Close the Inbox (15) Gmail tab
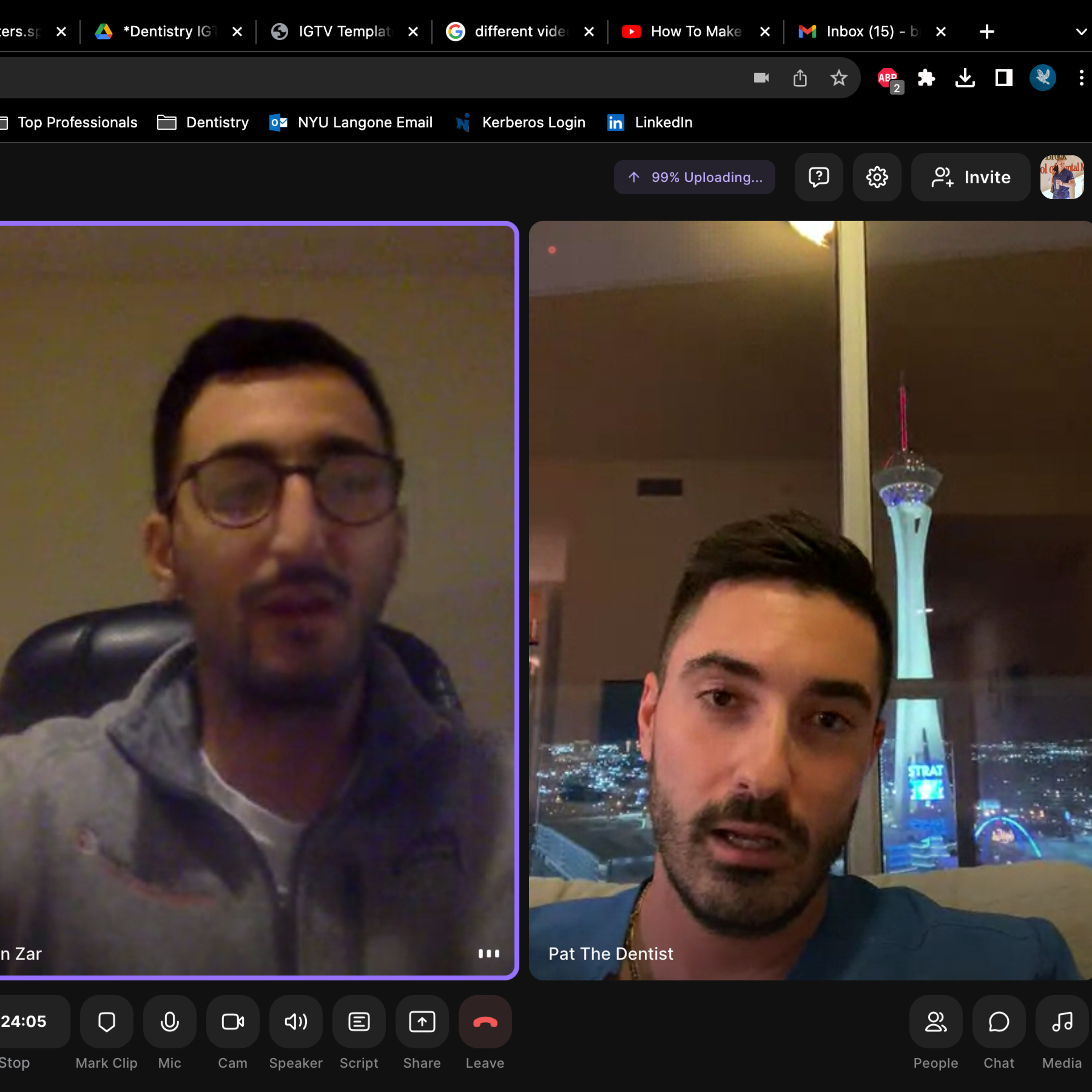The image size is (1092, 1092). click(941, 32)
